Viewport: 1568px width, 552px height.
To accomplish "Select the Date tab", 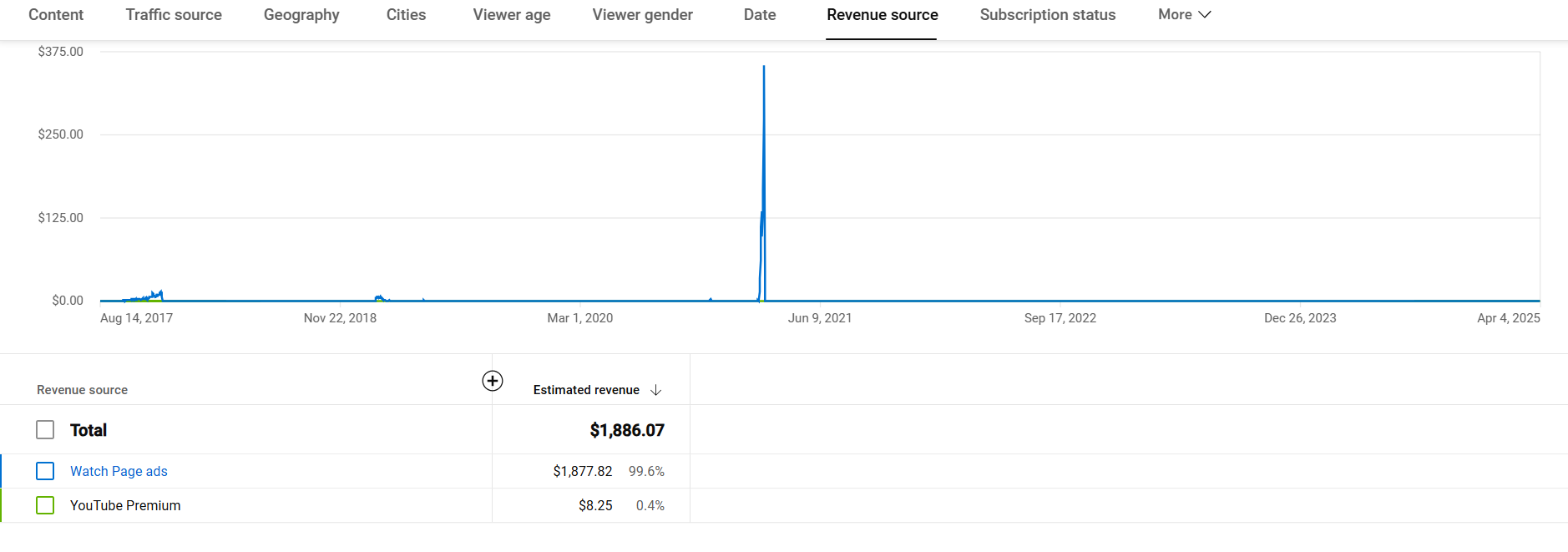I will tap(760, 15).
